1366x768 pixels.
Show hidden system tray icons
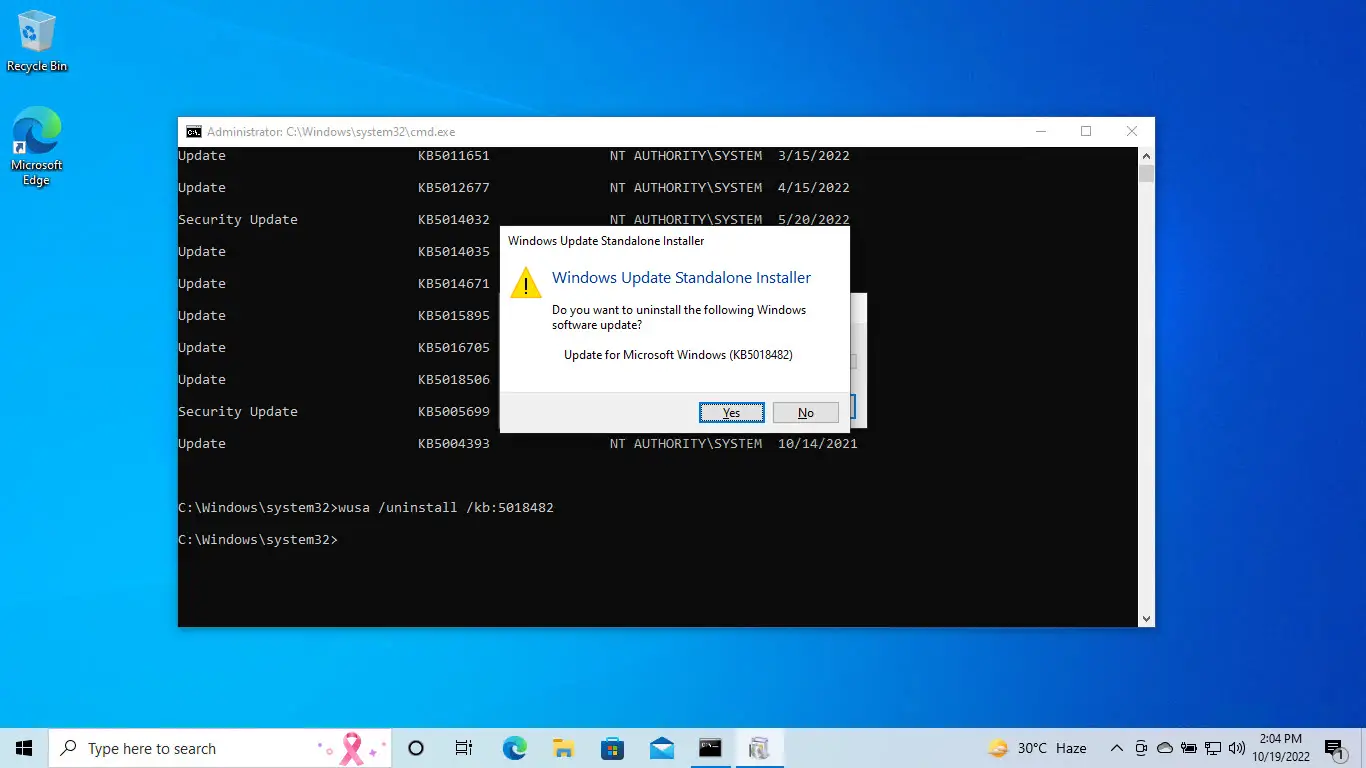coord(1116,748)
